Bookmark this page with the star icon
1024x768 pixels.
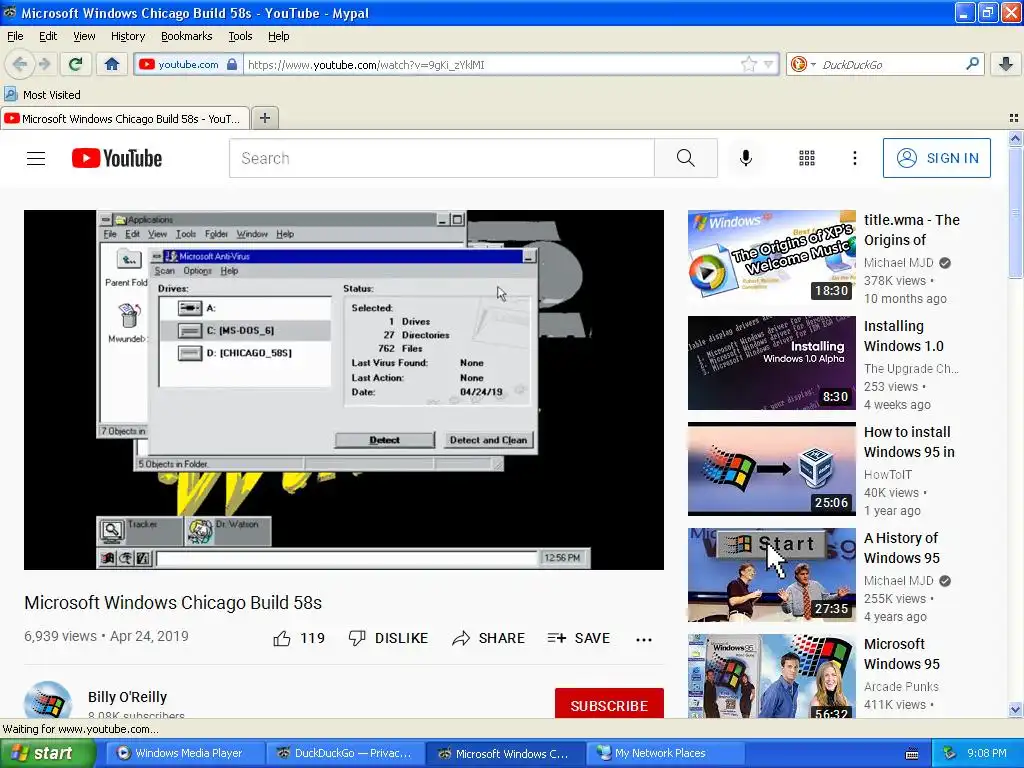[748, 64]
